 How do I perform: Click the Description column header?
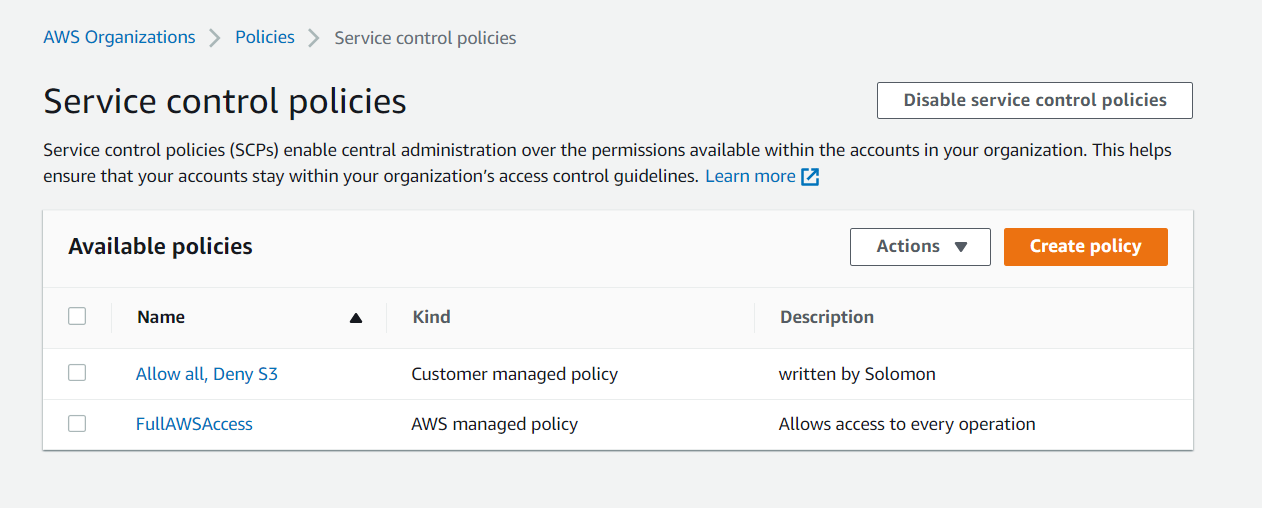coord(827,317)
